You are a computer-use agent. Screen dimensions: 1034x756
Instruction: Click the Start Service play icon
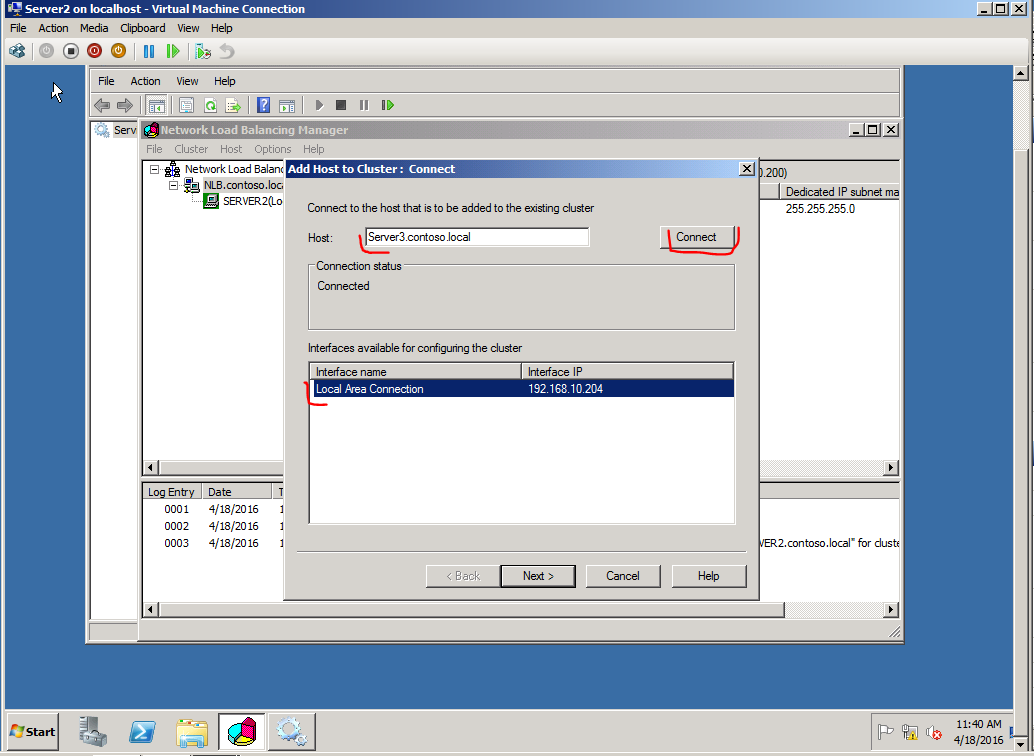click(x=319, y=105)
